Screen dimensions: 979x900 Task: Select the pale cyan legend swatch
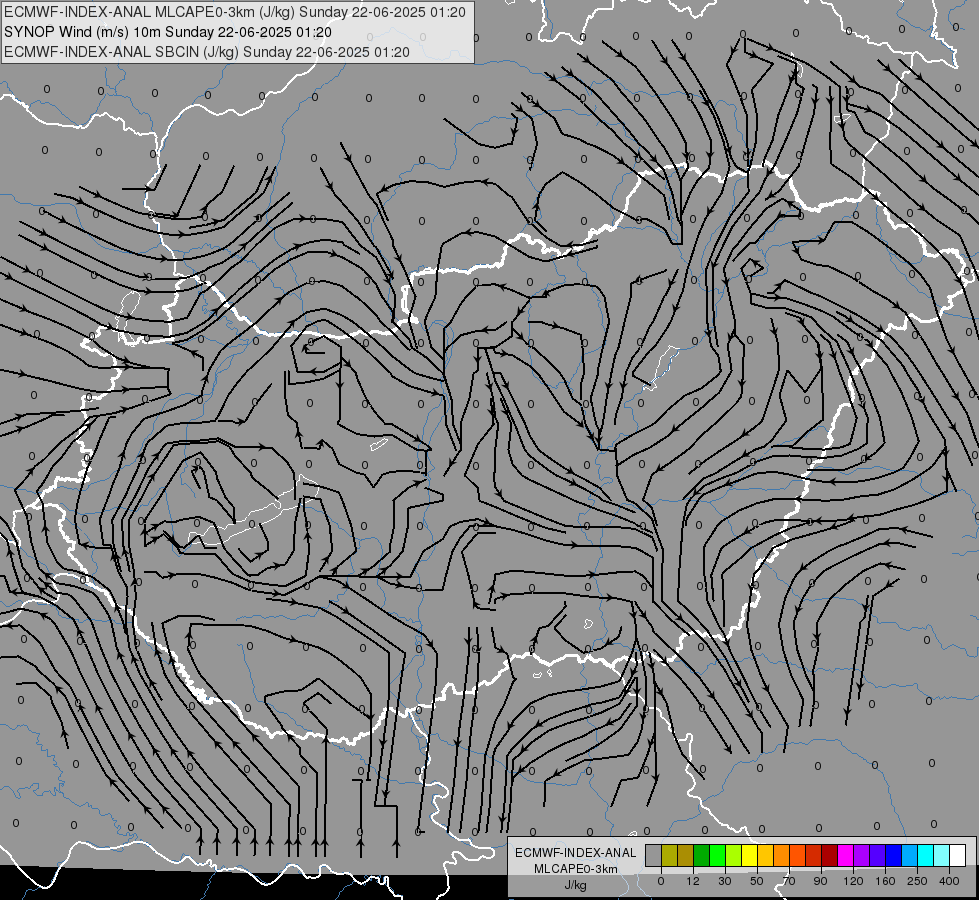pyautogui.click(x=942, y=855)
